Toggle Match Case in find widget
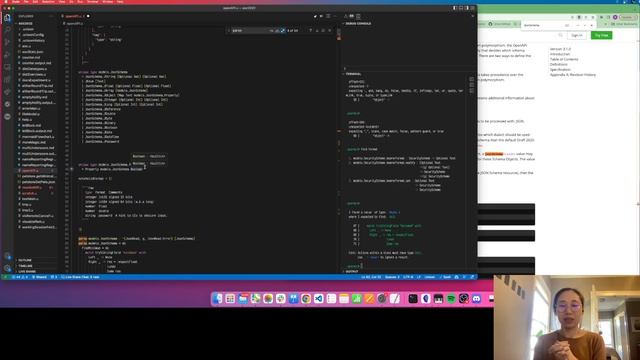The height and width of the screenshot is (360, 640). (271, 31)
